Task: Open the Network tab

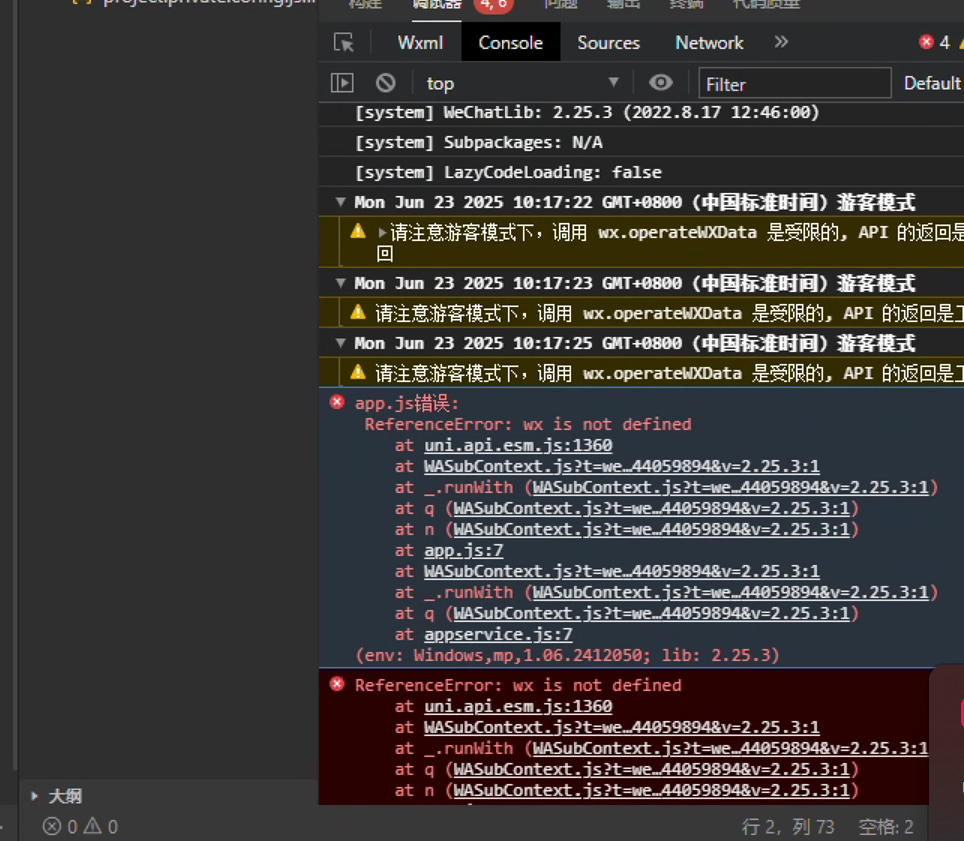Action: click(709, 42)
